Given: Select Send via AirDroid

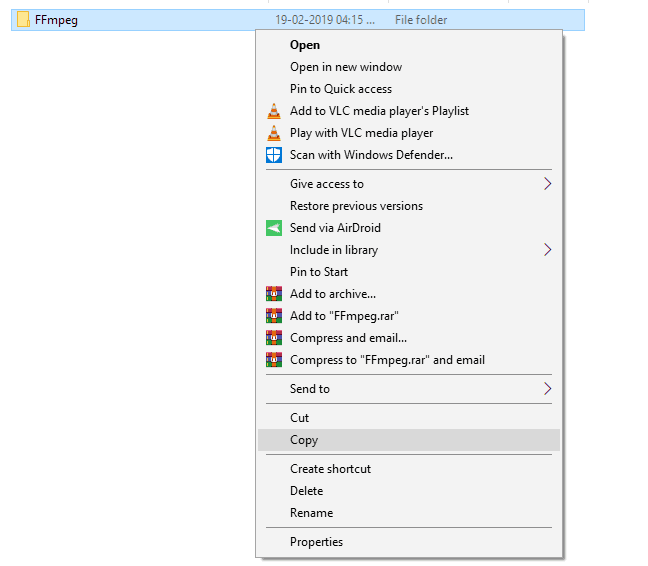Looking at the screenshot, I should coord(409,228).
